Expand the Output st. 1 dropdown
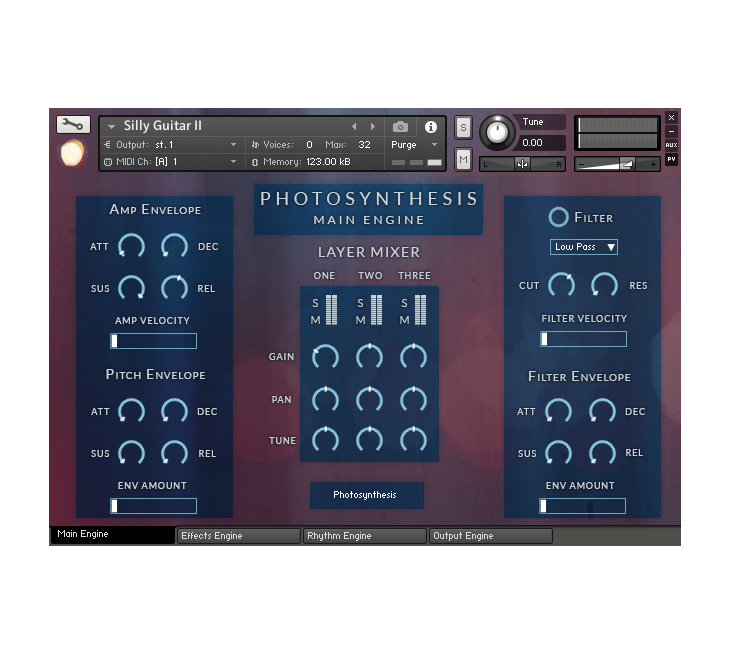Viewport: 730px width, 655px height. pos(233,145)
